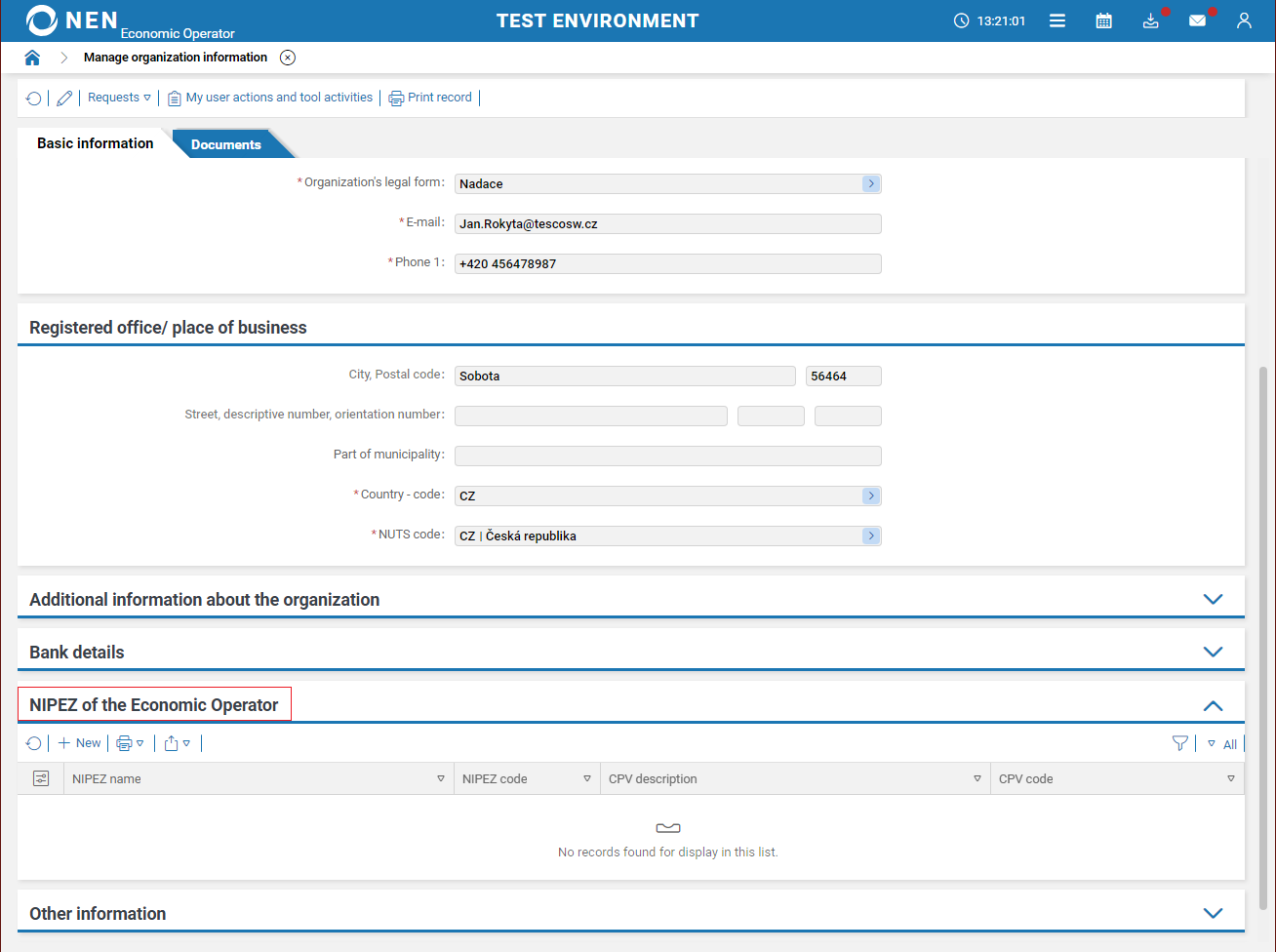Open the hamburger menu in header
This screenshot has height=952, width=1276.
1057,20
